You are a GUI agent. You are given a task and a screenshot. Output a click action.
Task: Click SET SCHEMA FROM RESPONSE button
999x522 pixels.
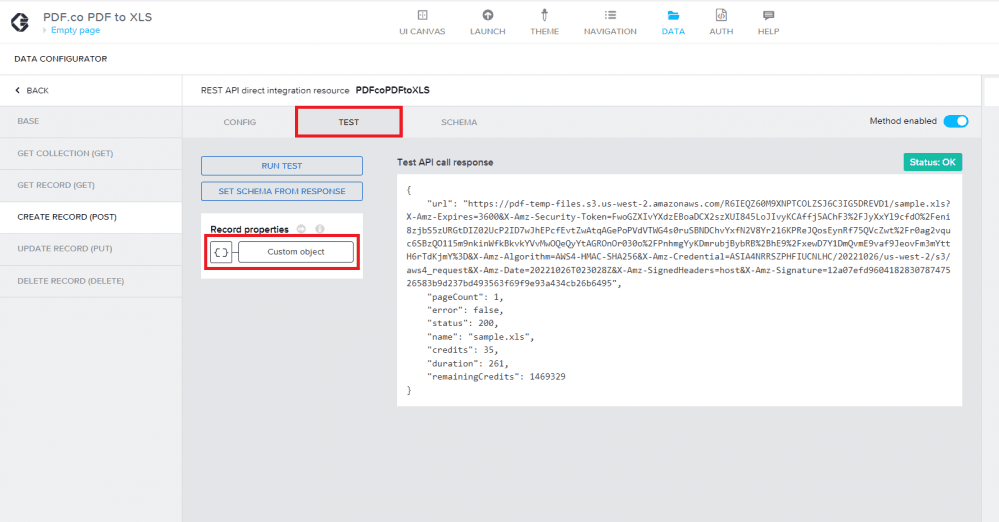pyautogui.click(x=281, y=191)
